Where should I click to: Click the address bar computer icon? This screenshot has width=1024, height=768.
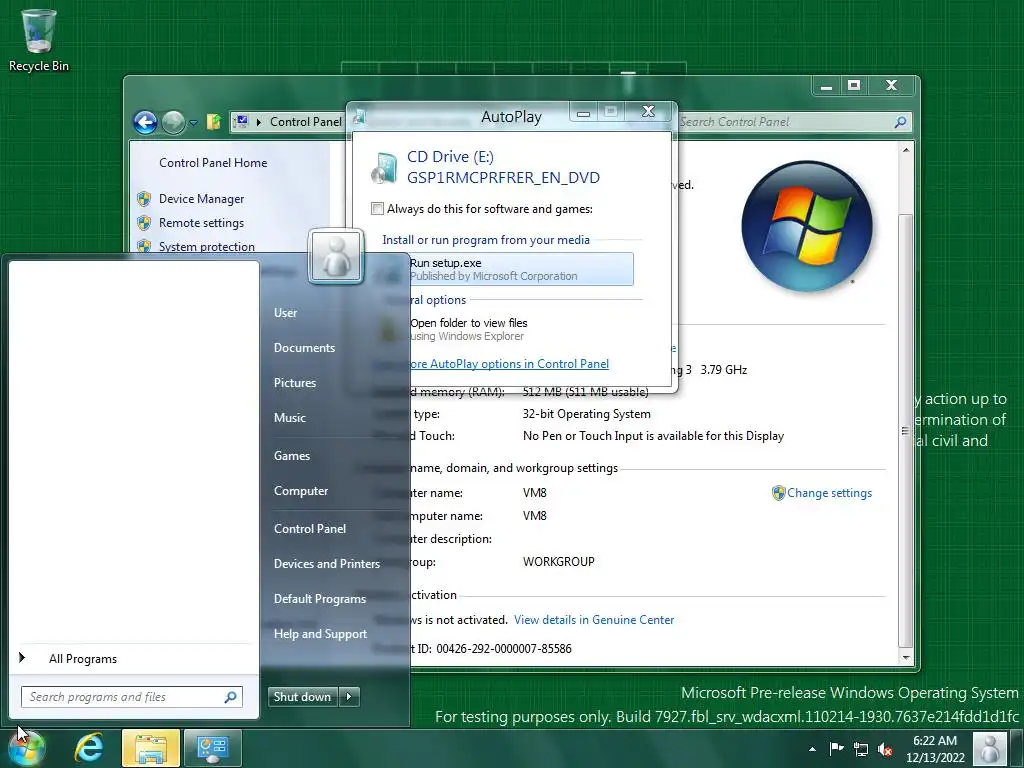(242, 121)
